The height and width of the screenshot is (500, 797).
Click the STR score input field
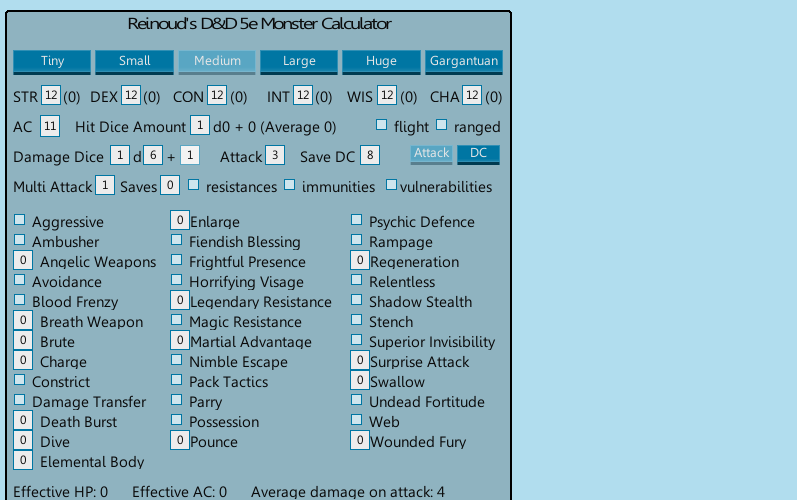pyautogui.click(x=51, y=95)
